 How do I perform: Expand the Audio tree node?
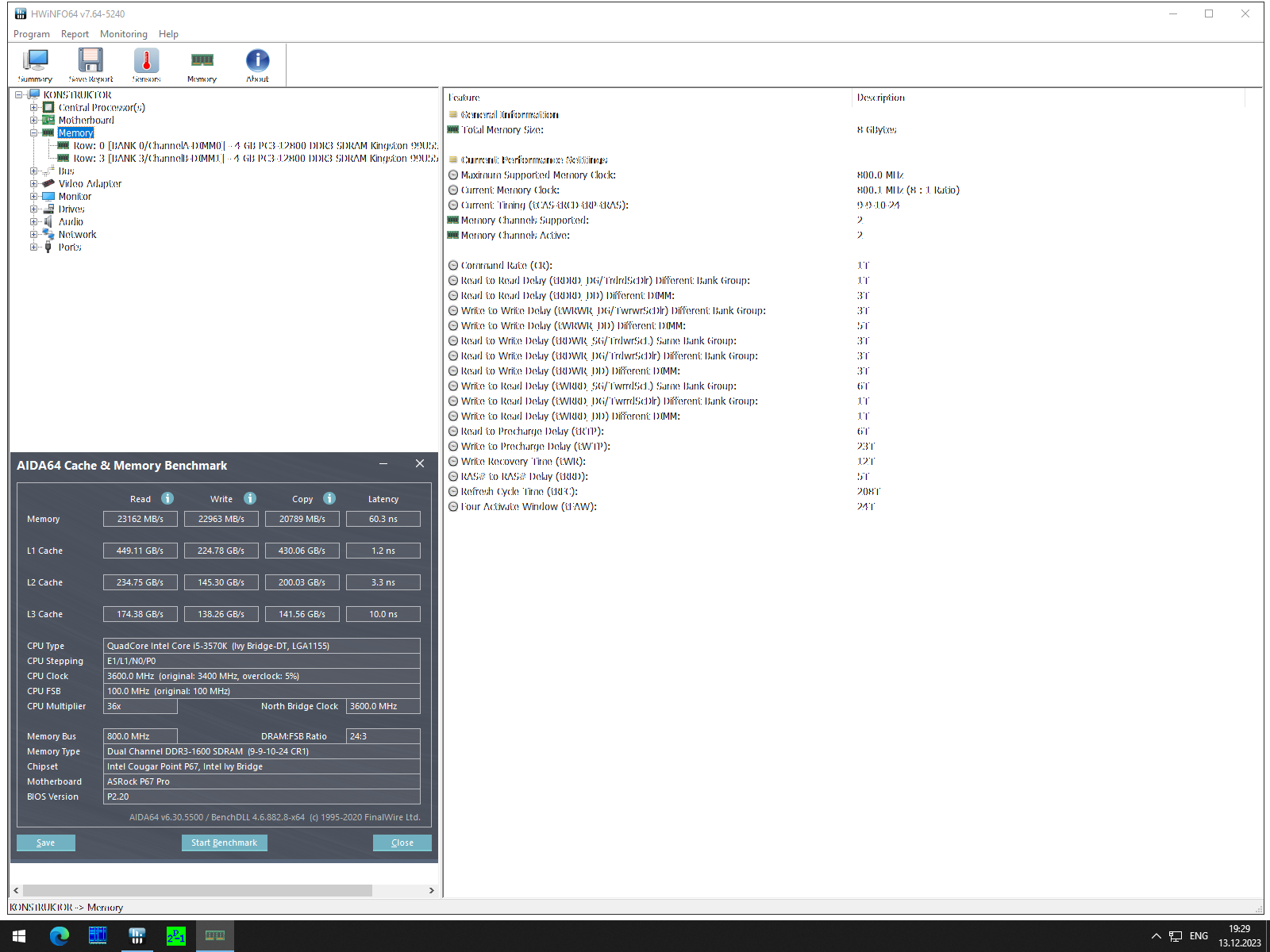point(34,221)
